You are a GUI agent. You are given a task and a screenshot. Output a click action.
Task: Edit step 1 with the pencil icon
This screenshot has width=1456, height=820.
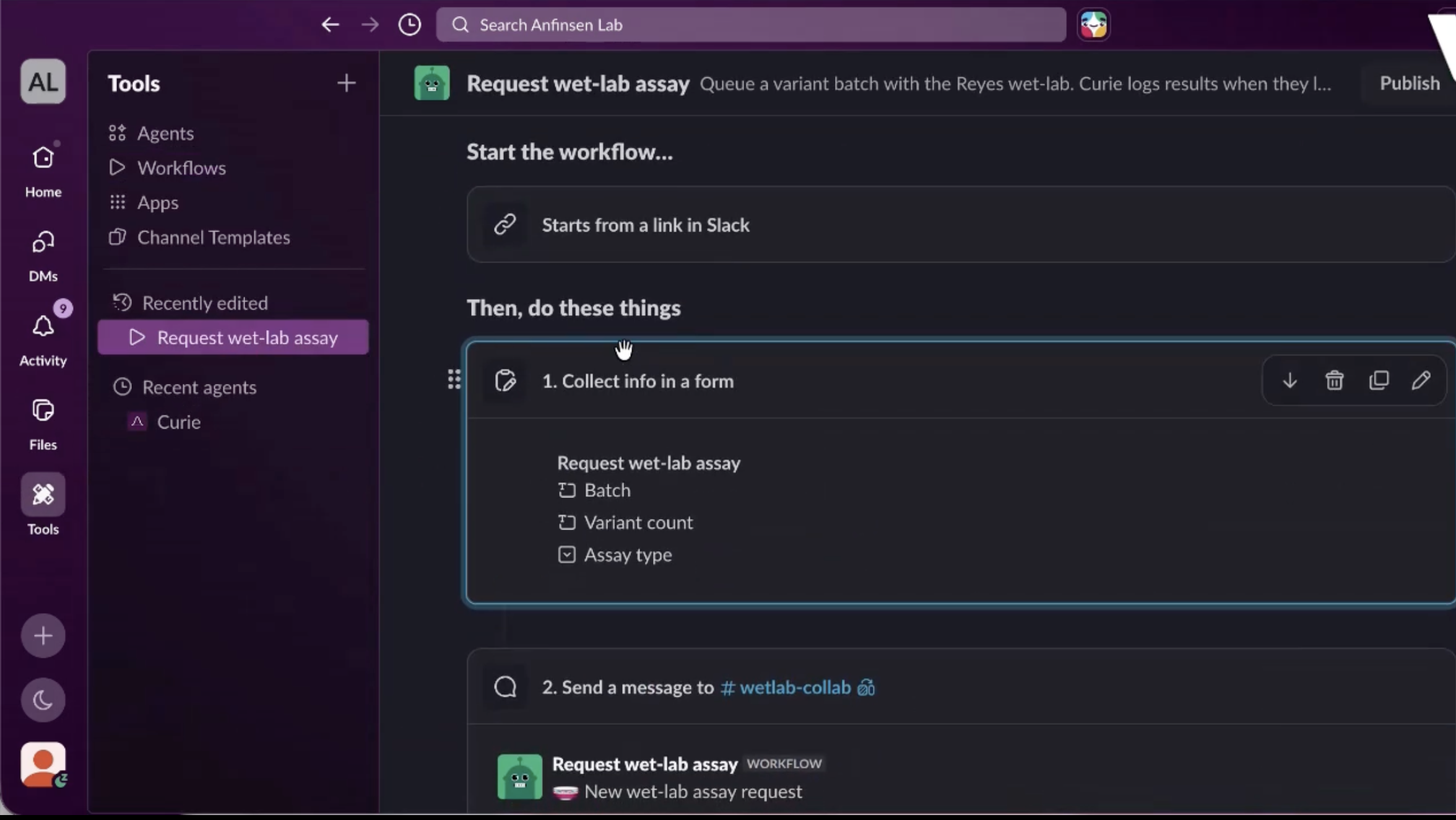point(1421,380)
